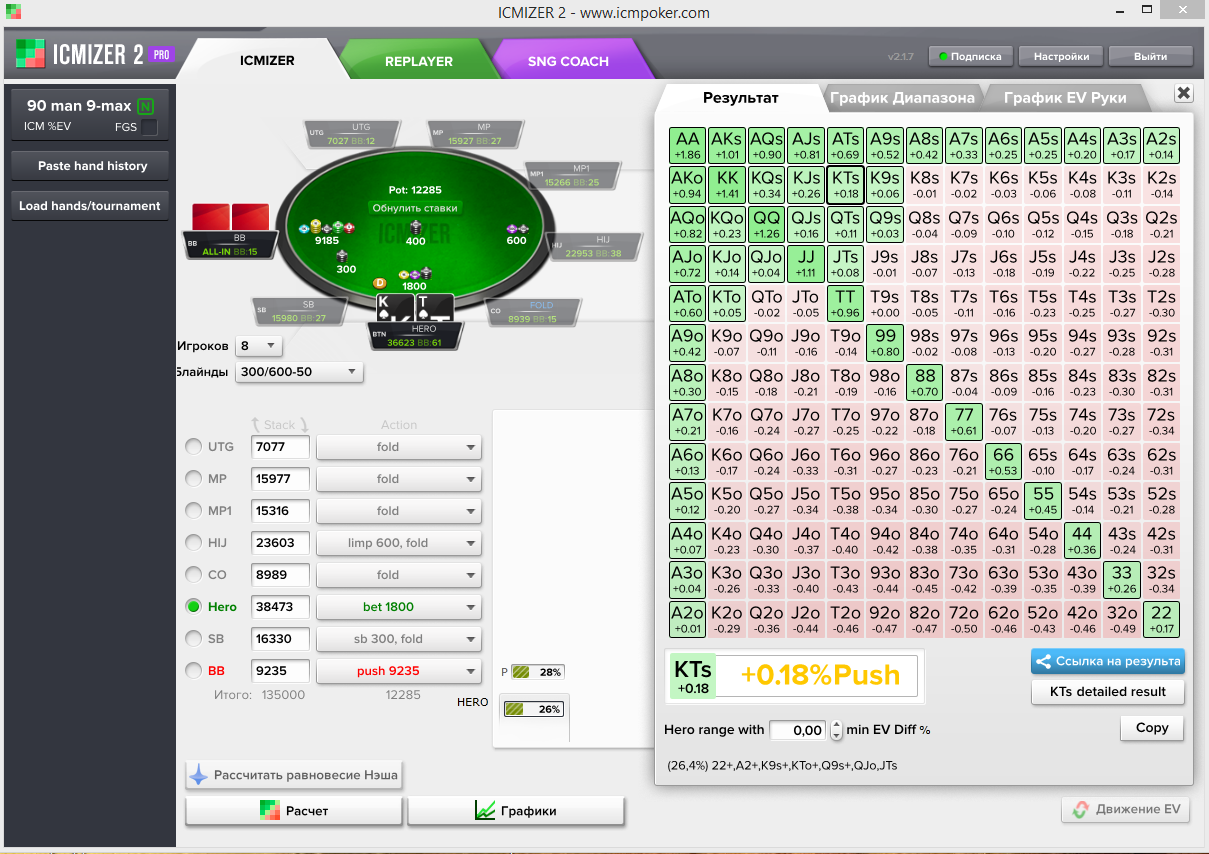Open the Результат tab
The width and height of the screenshot is (1209, 854).
click(x=741, y=98)
